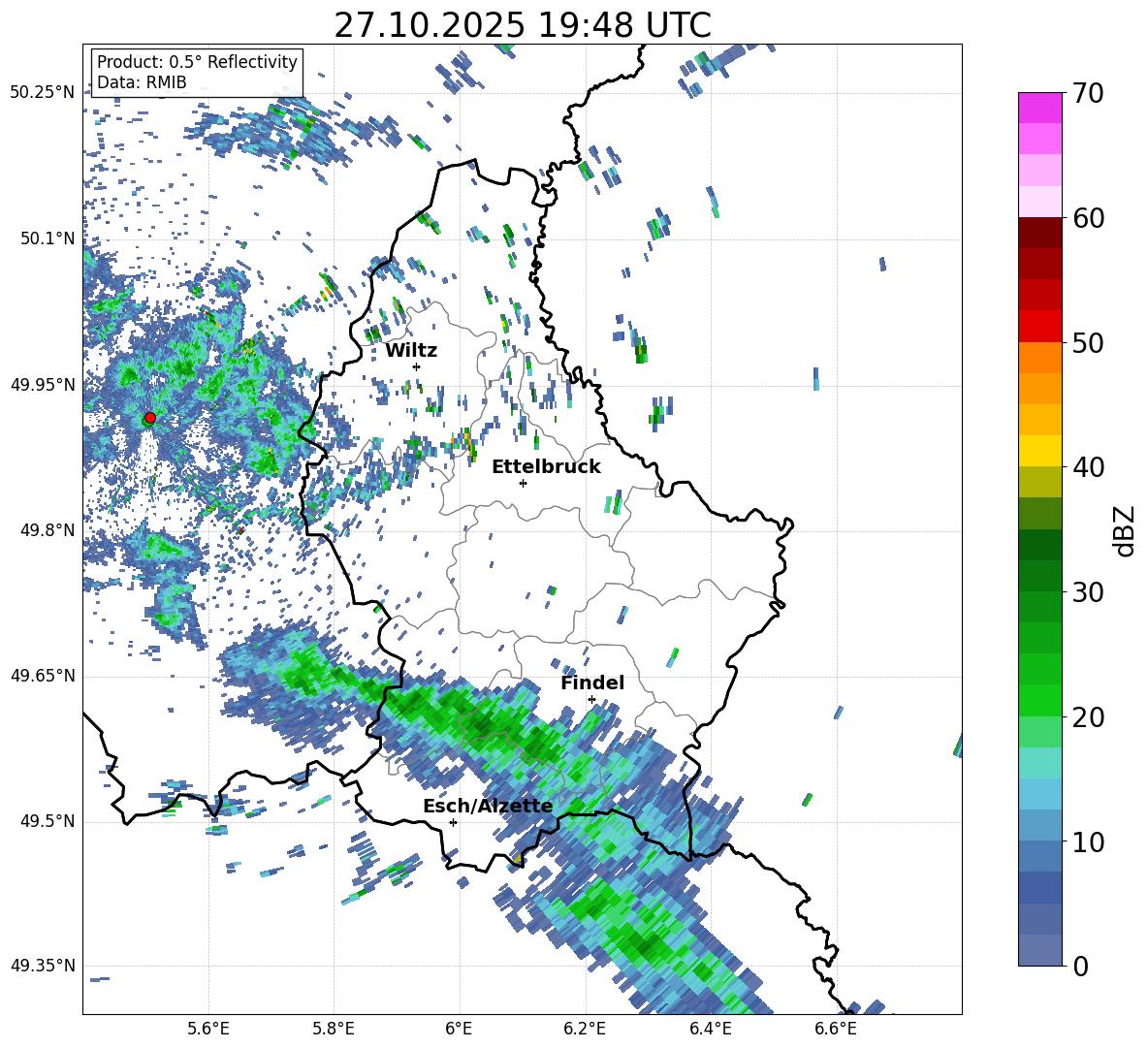Screen dimensions: 1148x1048
Task: Click the Ettelbruck city label
Action: (x=546, y=467)
